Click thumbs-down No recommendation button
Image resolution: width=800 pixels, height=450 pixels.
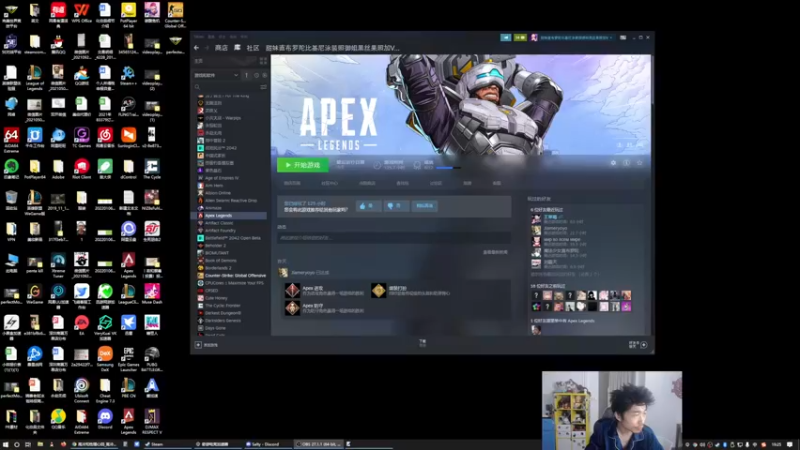point(396,206)
